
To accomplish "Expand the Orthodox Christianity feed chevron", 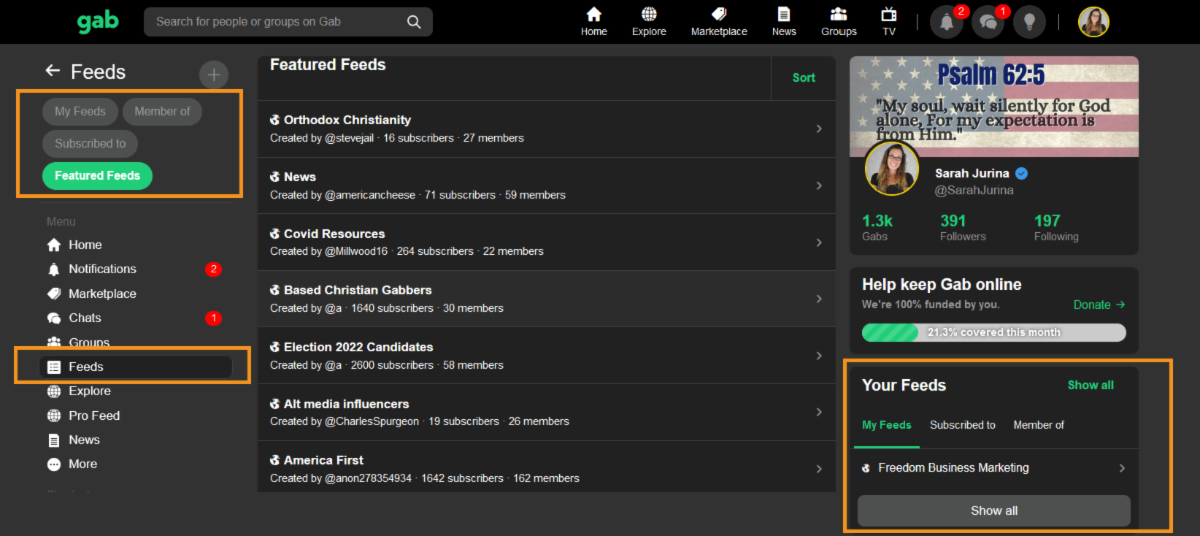I will 819,129.
